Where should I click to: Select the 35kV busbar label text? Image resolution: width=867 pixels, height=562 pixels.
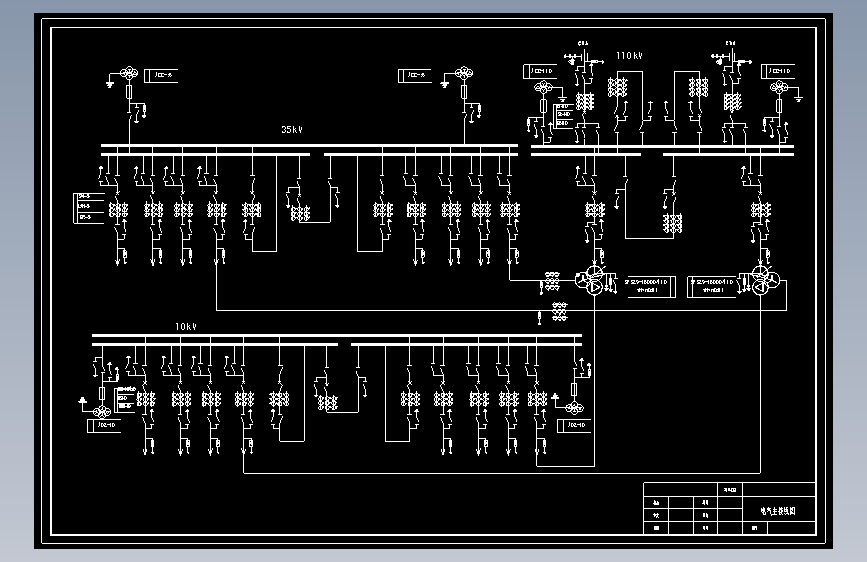click(292, 130)
